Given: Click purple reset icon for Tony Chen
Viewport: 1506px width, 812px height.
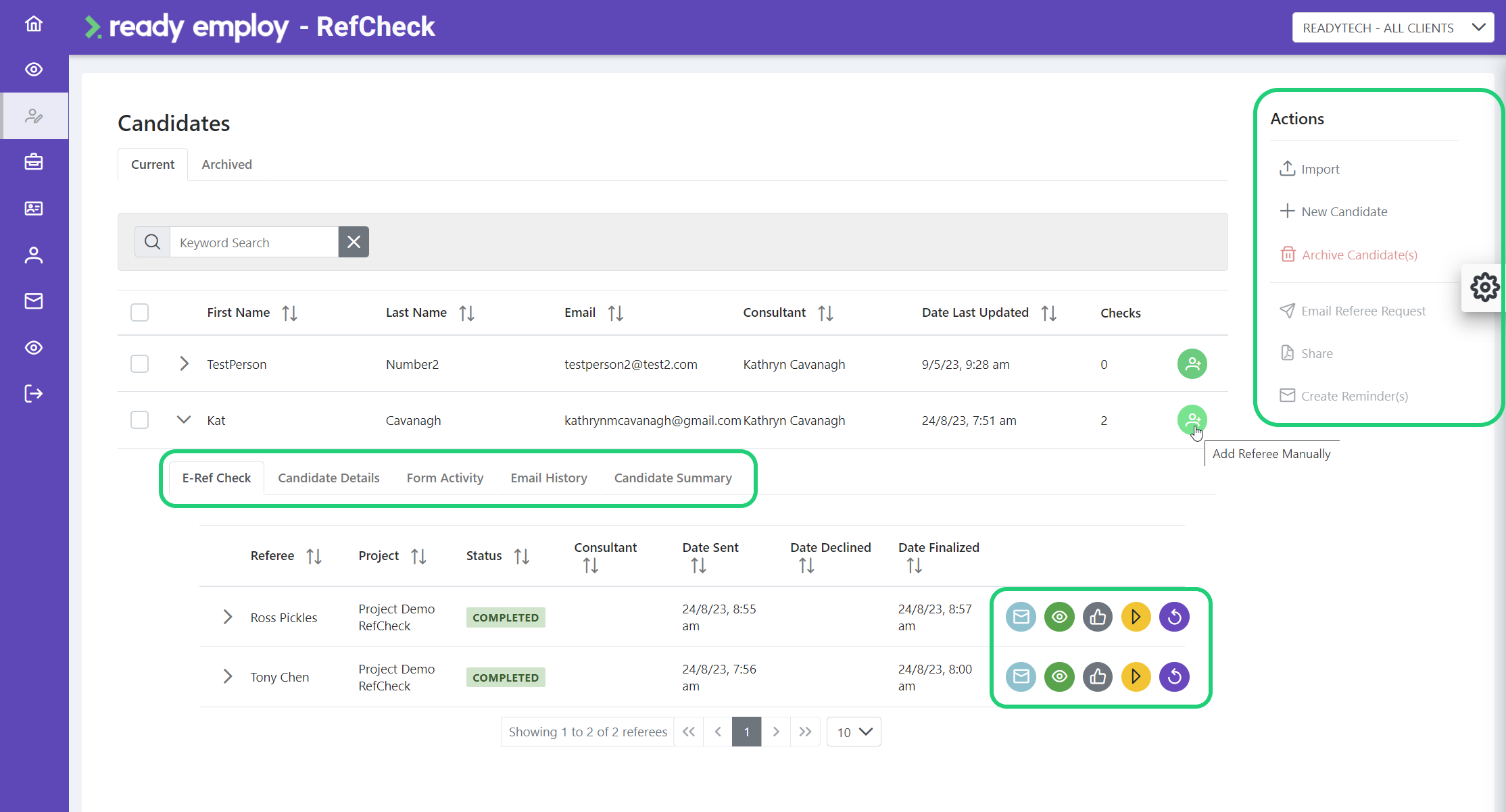Looking at the screenshot, I should click(1175, 676).
